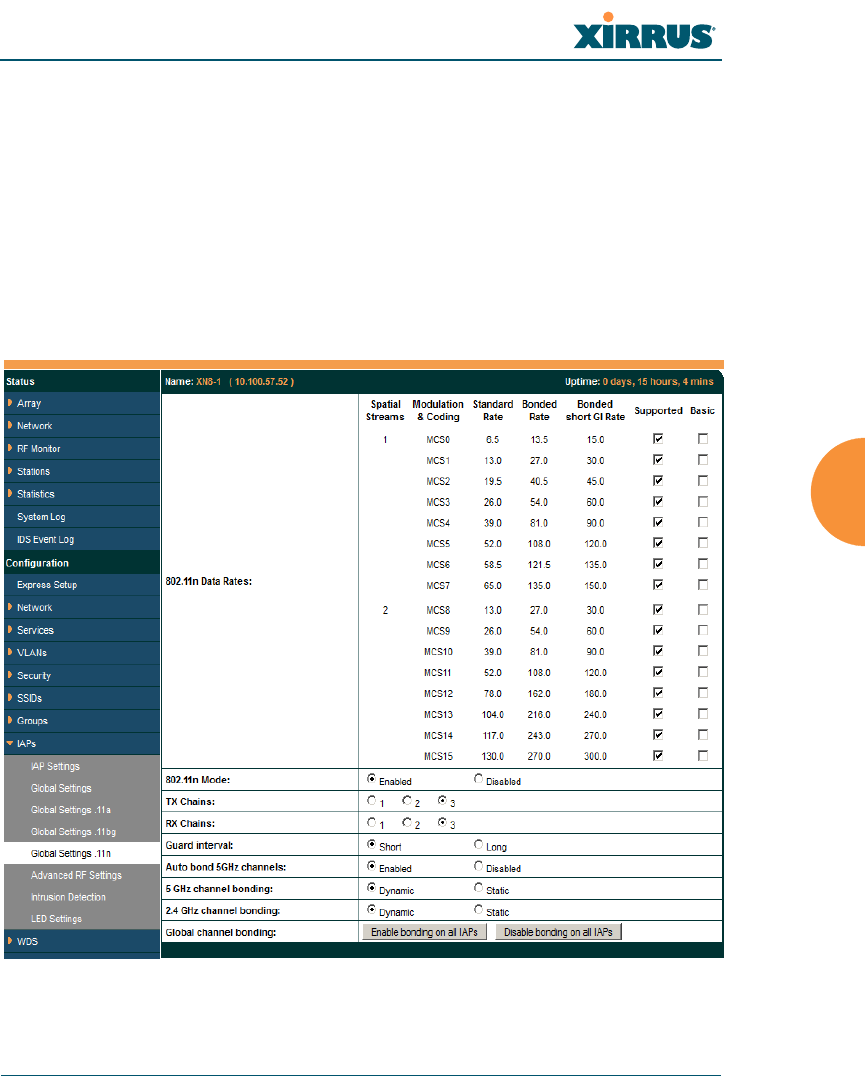Open Advanced RF Settings page
This screenshot has height=1076, width=865.
[76, 875]
